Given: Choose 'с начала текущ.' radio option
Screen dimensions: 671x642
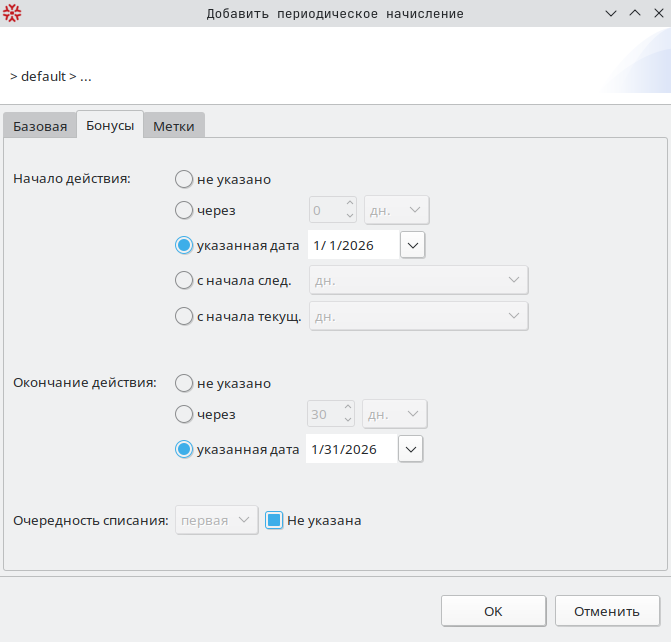Looking at the screenshot, I should tap(184, 316).
